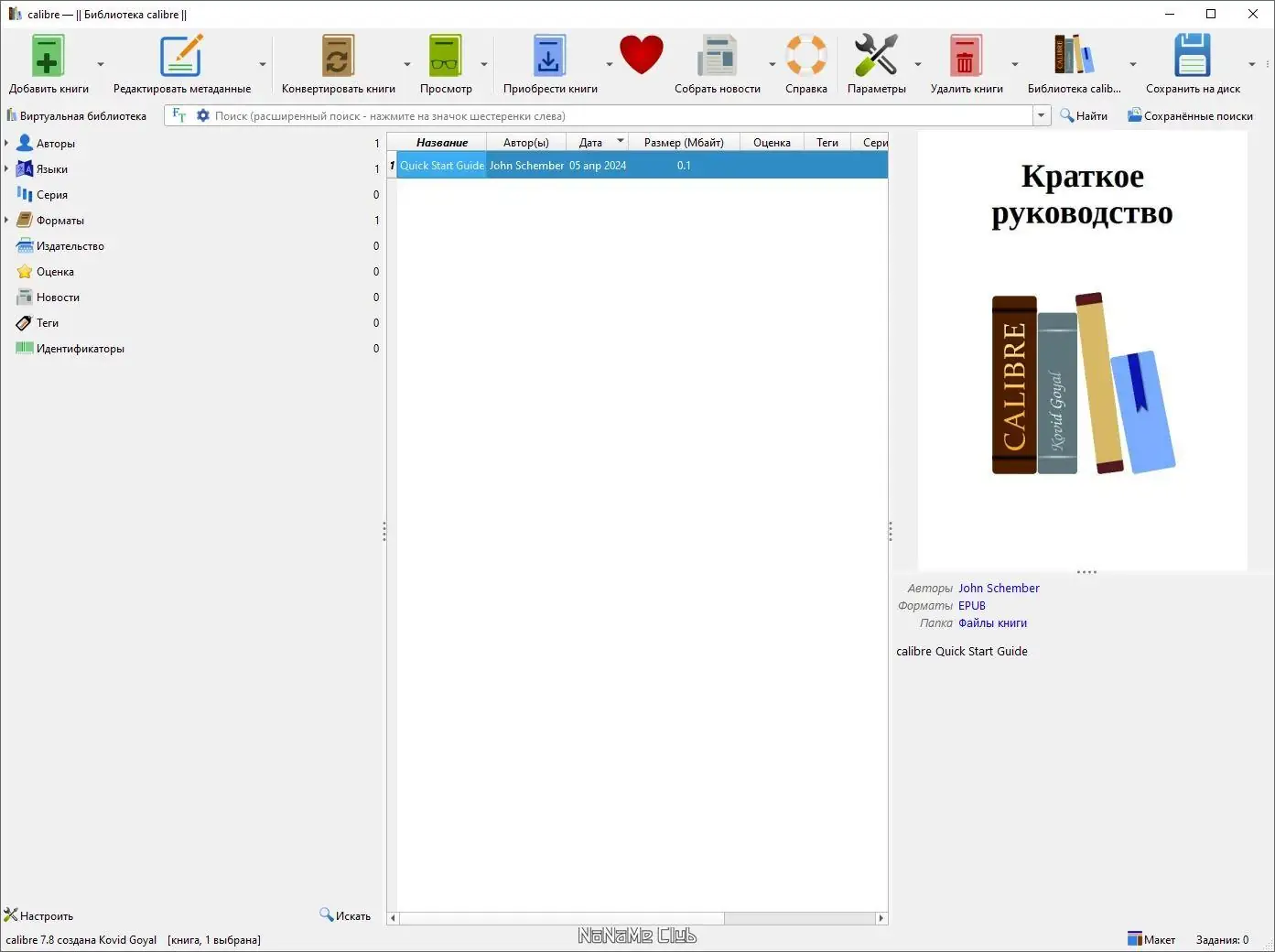Image resolution: width=1275 pixels, height=952 pixels.
Task: Open the Просмотр viewer icon
Action: coord(446,56)
